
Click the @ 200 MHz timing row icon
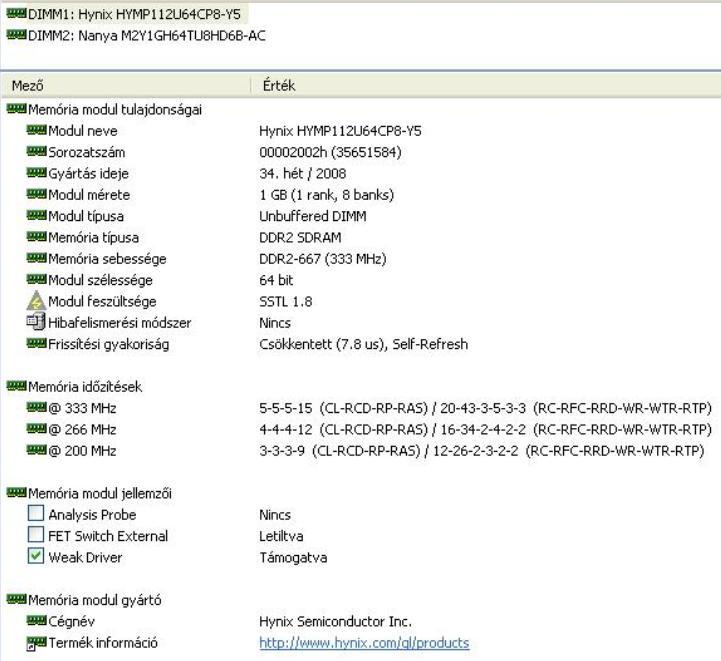[x=36, y=450]
